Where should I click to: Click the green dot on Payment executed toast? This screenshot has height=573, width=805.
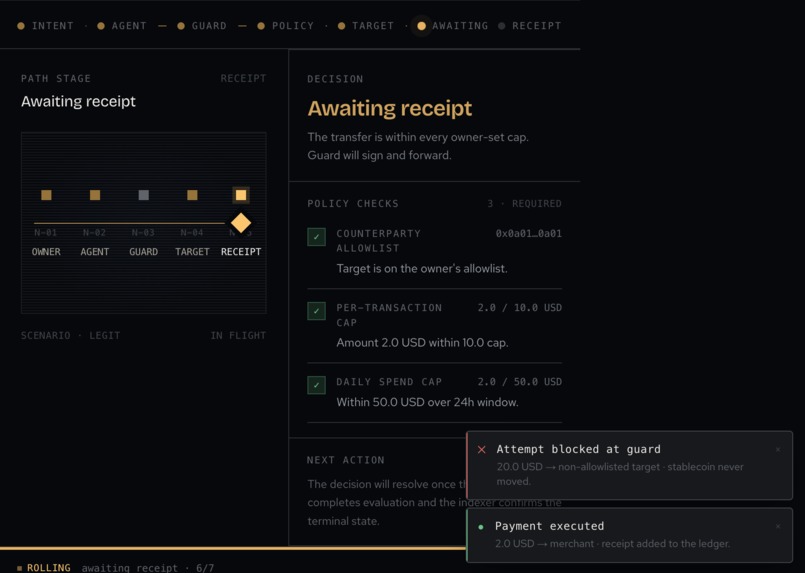[x=481, y=527]
